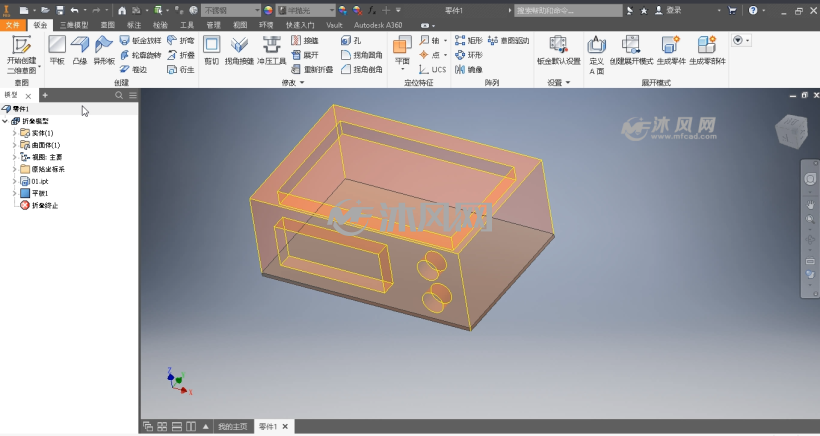Viewport: 820px width, 436px height.
Task: Click the ViewCube in the viewport
Action: click(790, 131)
